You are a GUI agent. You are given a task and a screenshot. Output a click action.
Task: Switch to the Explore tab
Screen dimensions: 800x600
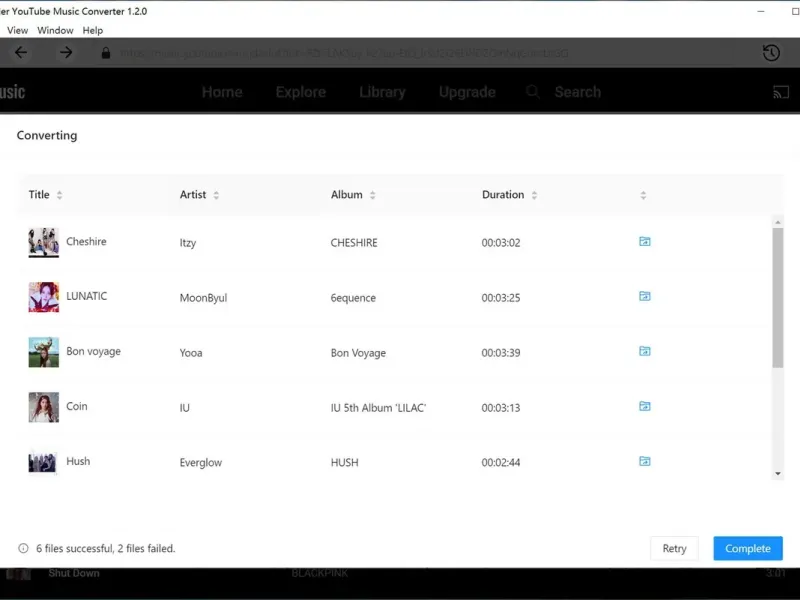[301, 92]
